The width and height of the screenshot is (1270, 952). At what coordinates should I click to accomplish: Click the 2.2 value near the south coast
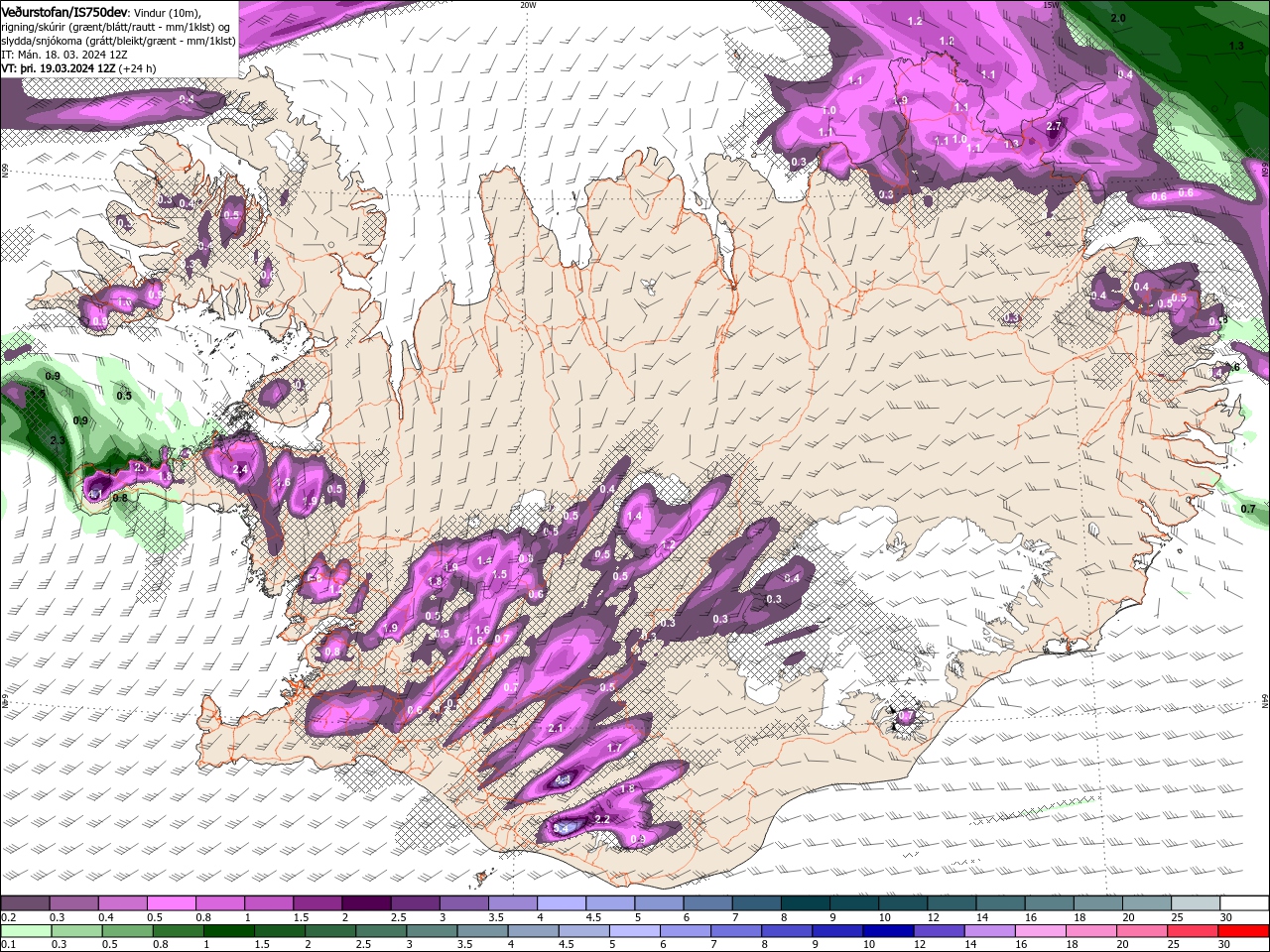pos(601,819)
